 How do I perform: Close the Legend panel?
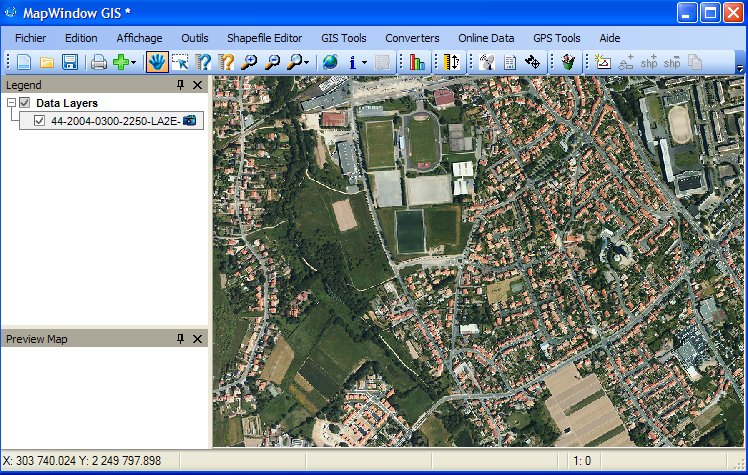click(198, 86)
